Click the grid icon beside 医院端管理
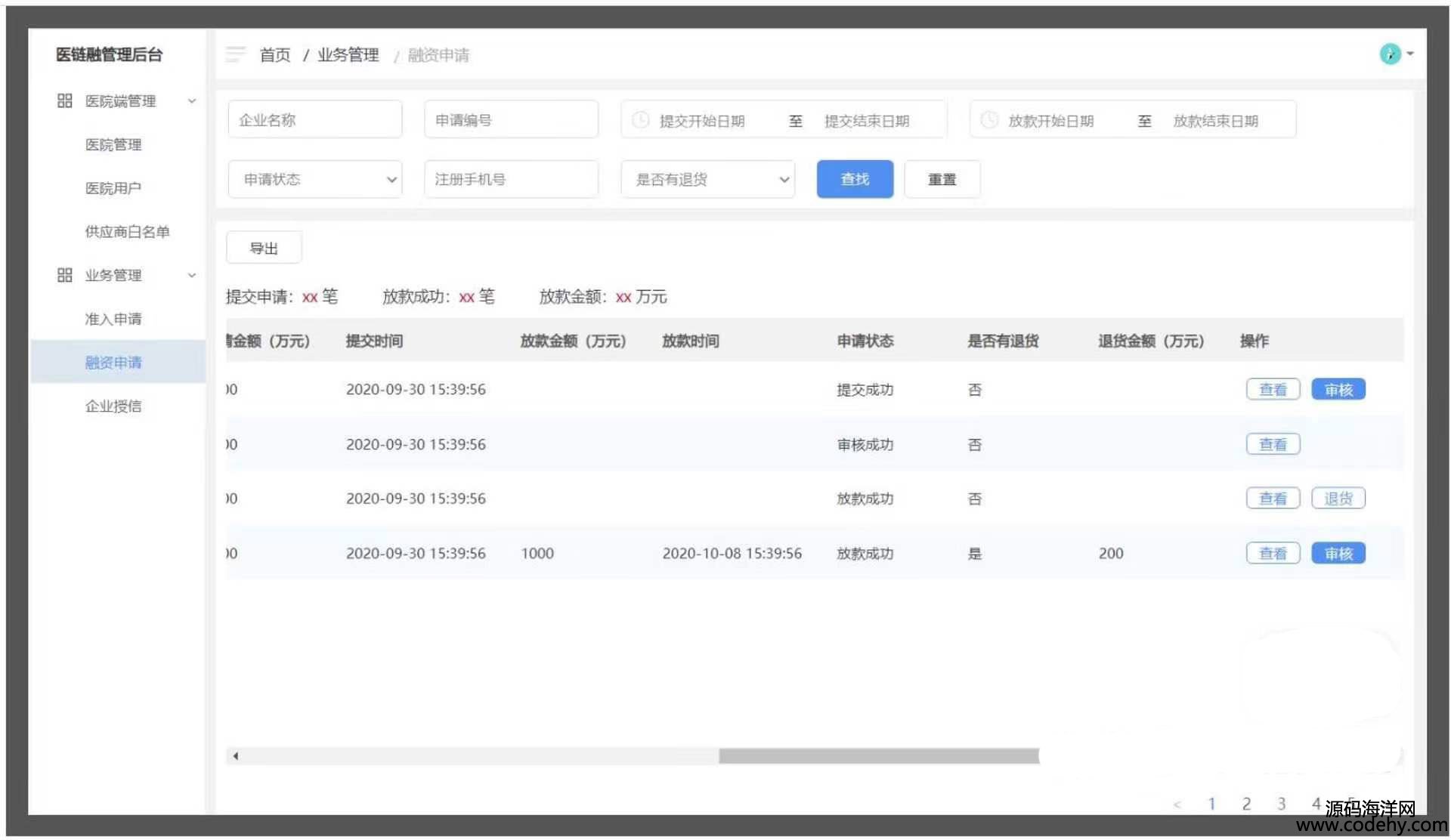Image resolution: width=1451 pixels, height=840 pixels. click(65, 100)
